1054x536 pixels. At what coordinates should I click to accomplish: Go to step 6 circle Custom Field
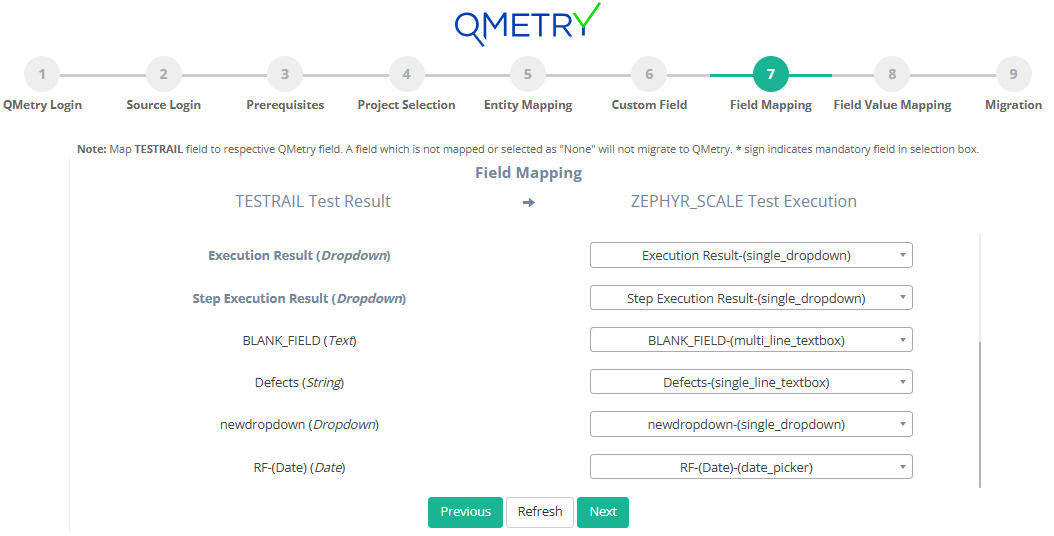tap(649, 74)
